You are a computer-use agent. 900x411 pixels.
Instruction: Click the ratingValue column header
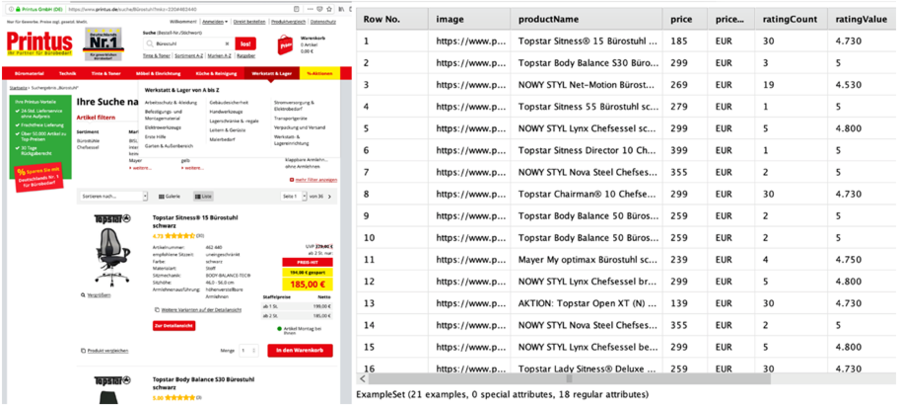pyautogui.click(x=862, y=19)
